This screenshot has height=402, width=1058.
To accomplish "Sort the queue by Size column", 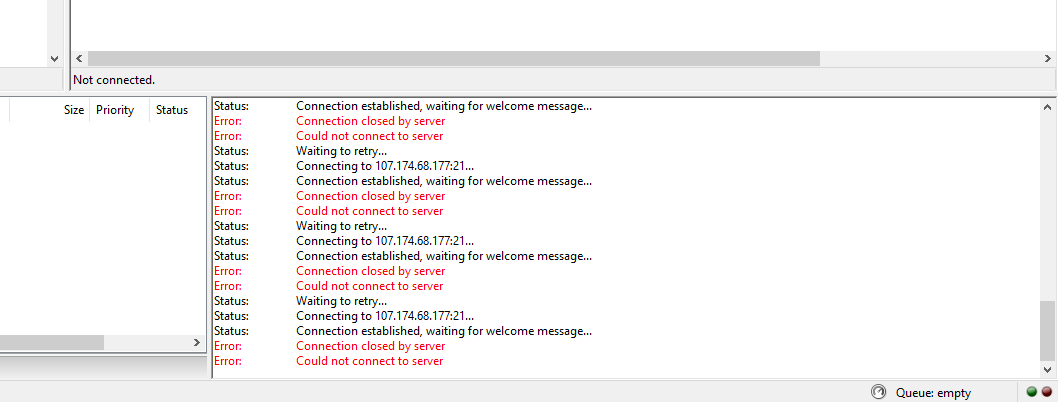I will pos(74,110).
